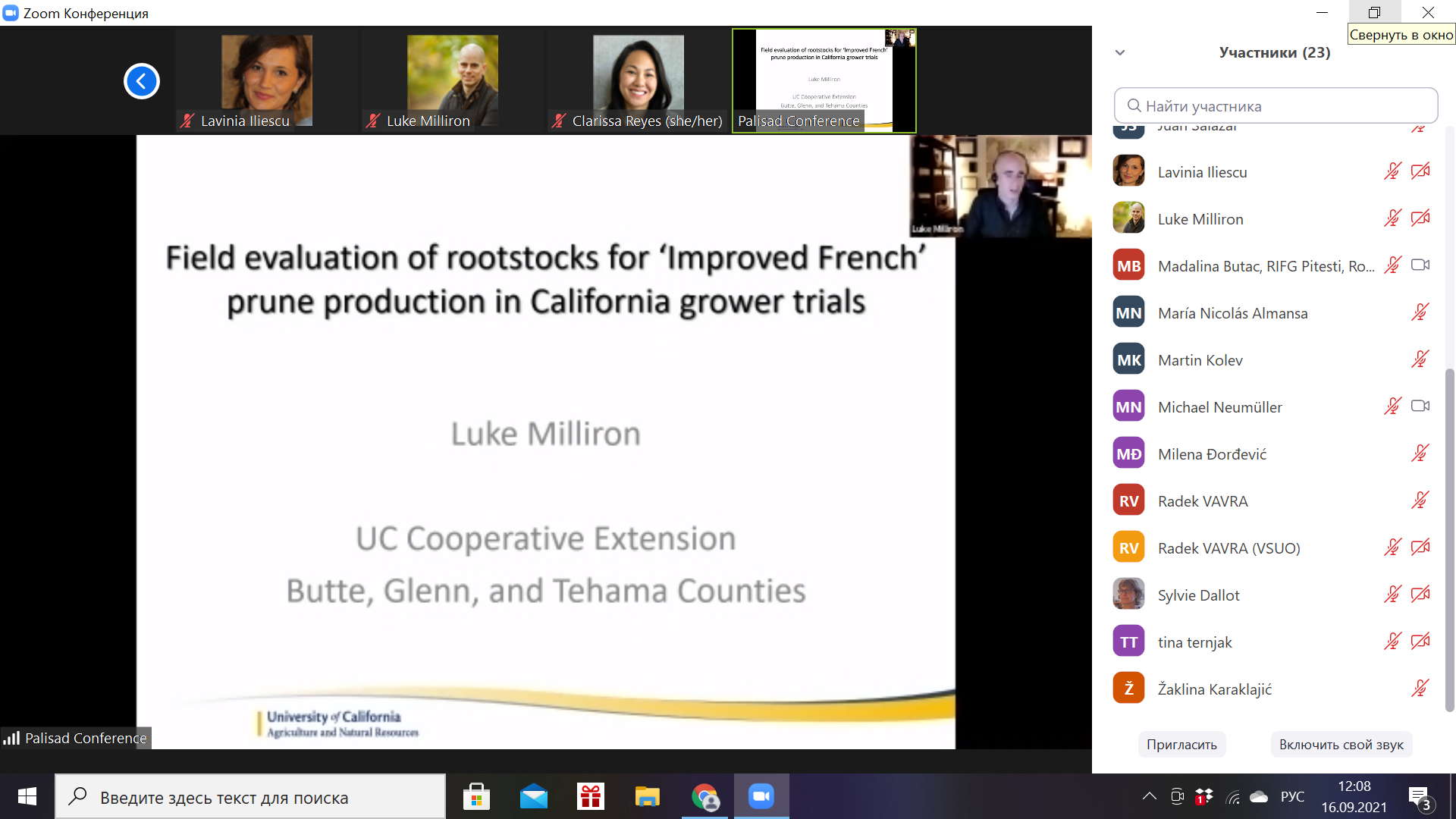Select Ž avatar for Žaklina Karaklajić
The image size is (1456, 819).
1128,689
